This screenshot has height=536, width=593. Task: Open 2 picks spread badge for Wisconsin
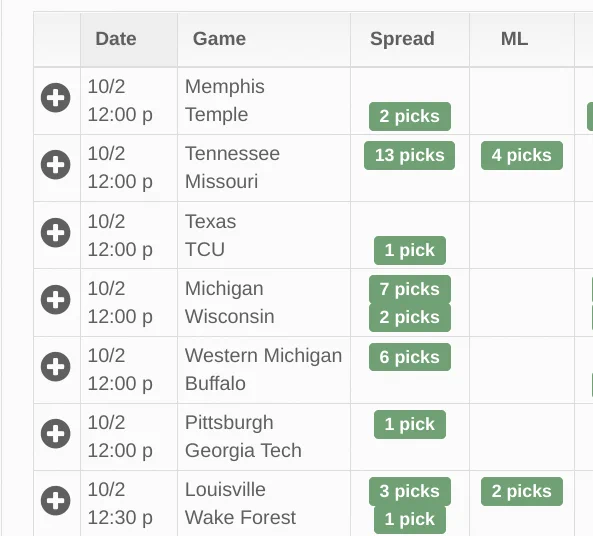410,317
